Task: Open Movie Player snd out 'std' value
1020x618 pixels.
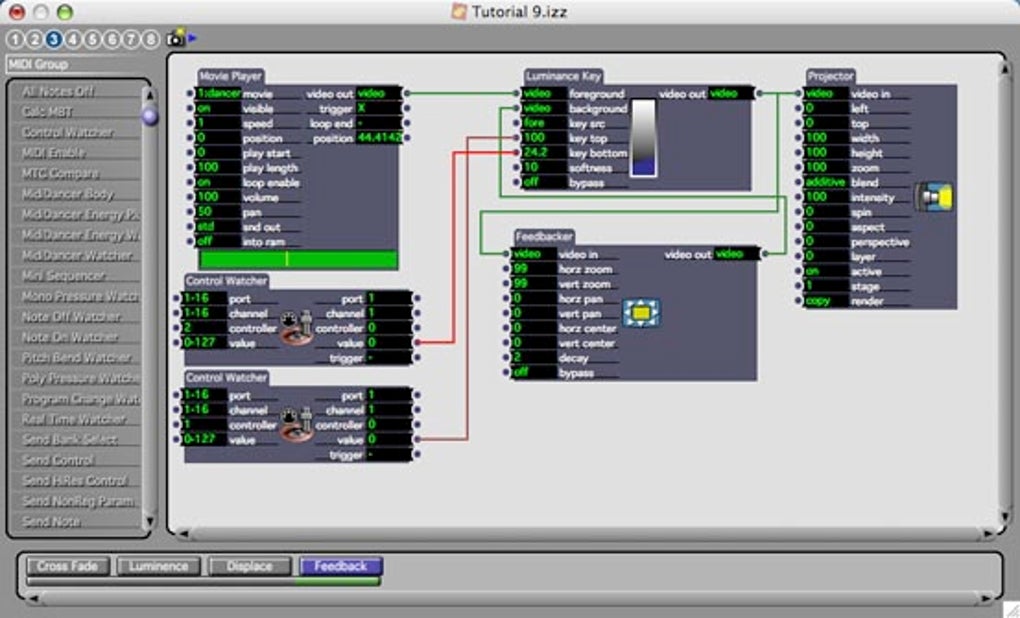Action: pos(218,226)
